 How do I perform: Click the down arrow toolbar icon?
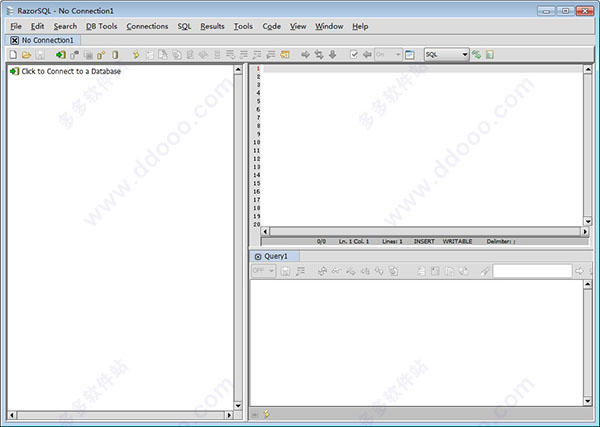(x=333, y=55)
